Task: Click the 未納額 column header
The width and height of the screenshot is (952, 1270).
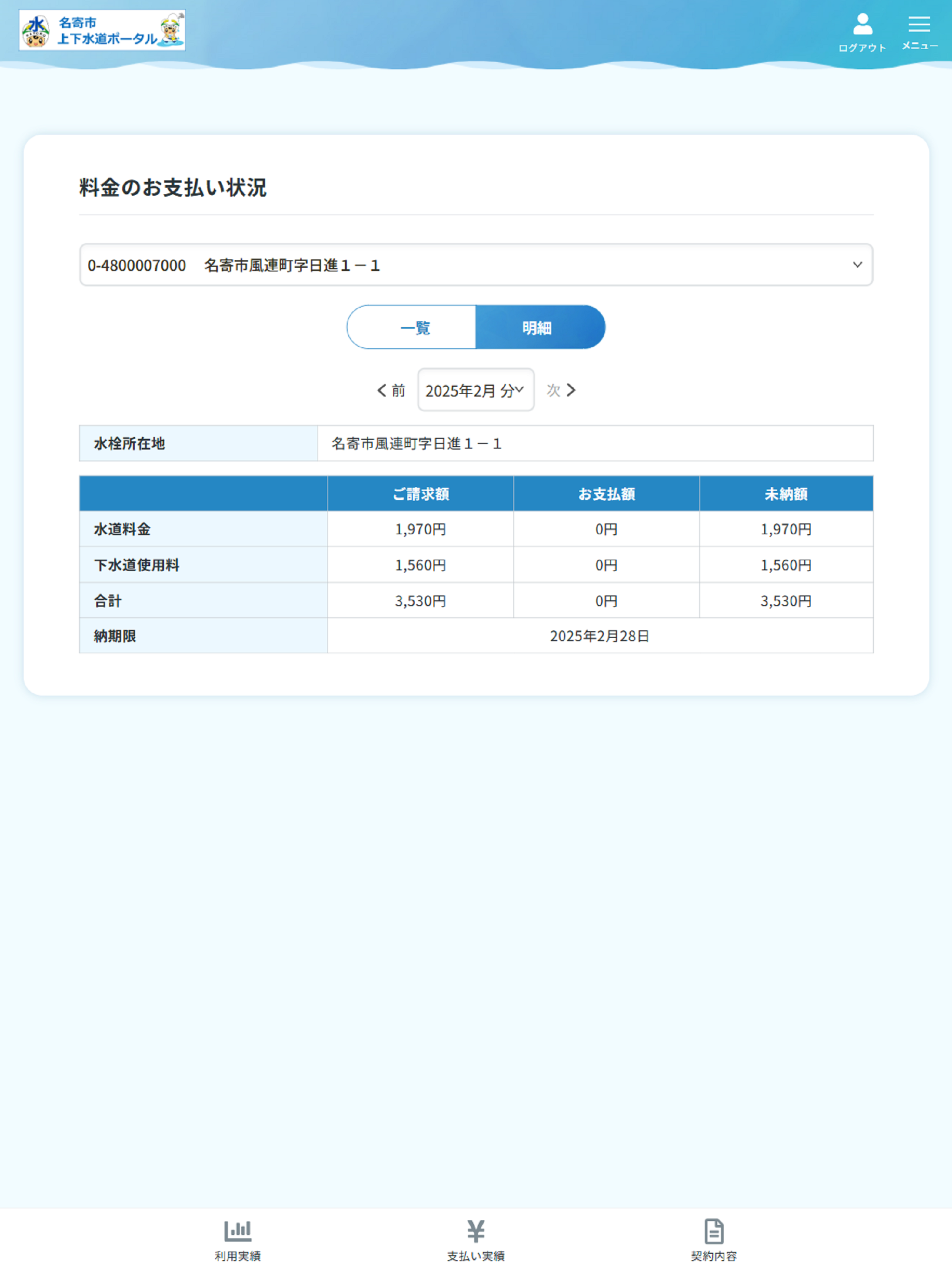Action: tap(786, 494)
